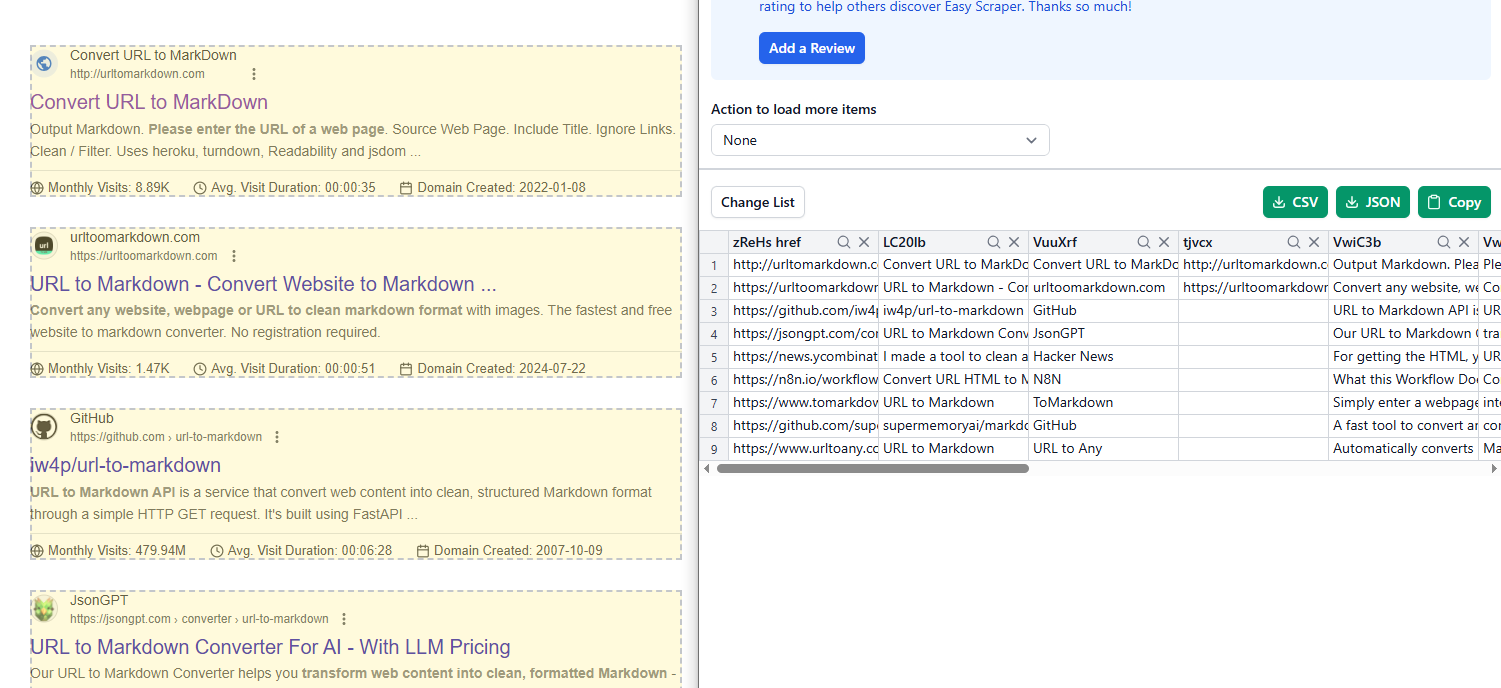This screenshot has width=1501, height=688.
Task: Select the 'What this Workflow Do' table cell
Action: click(x=1403, y=379)
